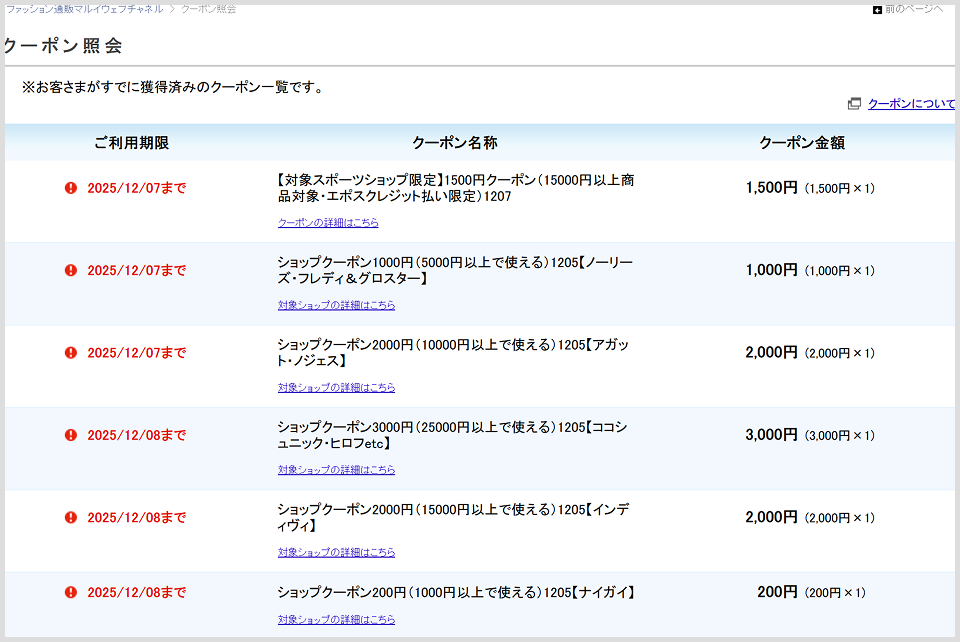Open the shop details link for the ココシュニック coupon
This screenshot has height=642, width=960.
(336, 470)
